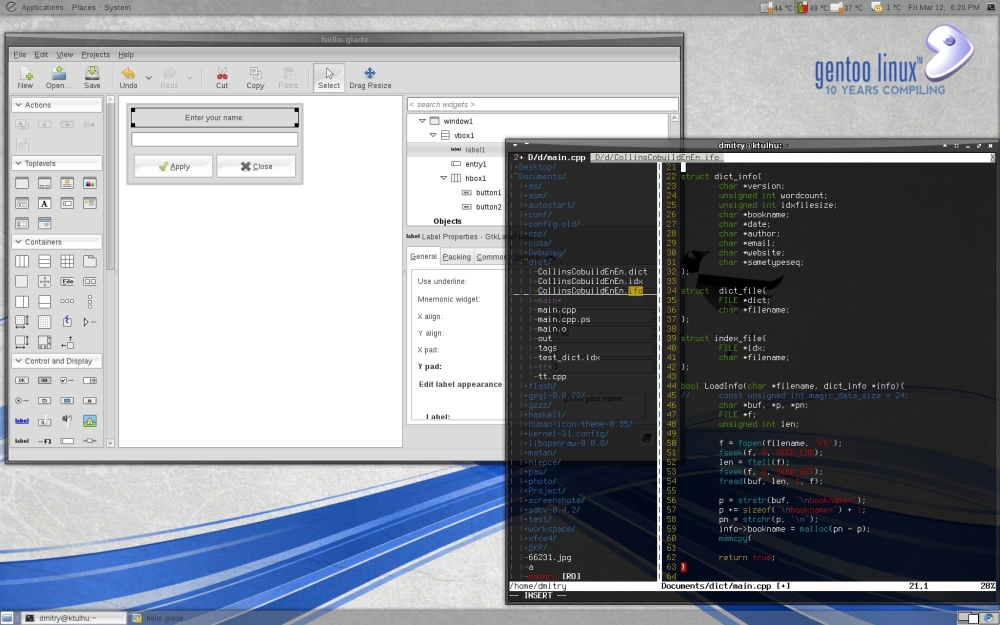The image size is (1000, 625).
Task: Collapse the Actions palette section
Action: (x=18, y=105)
